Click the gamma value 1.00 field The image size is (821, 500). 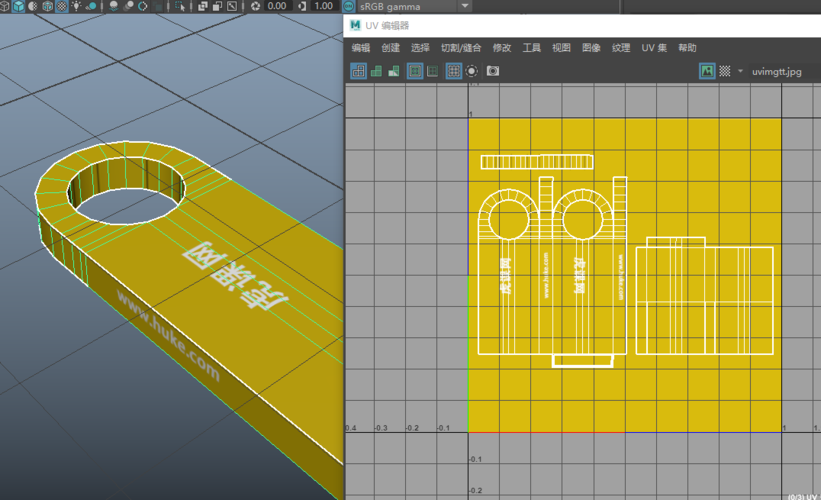point(324,6)
